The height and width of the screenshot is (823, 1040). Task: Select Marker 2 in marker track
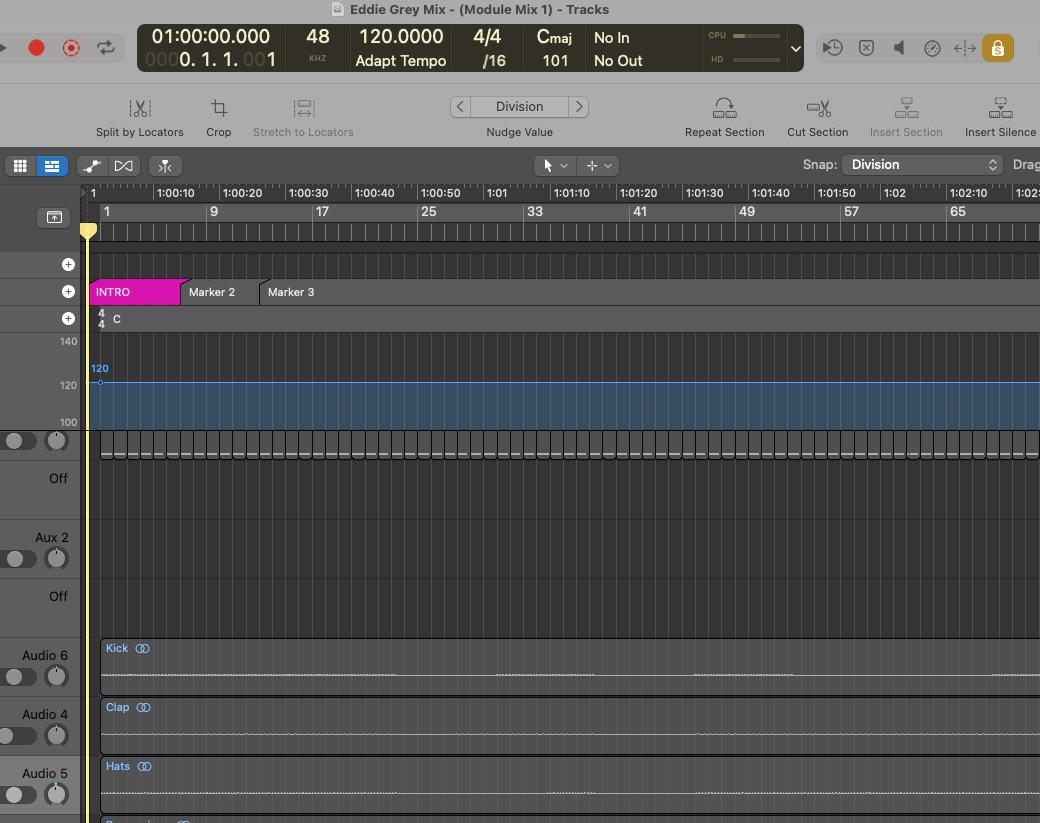(x=219, y=292)
